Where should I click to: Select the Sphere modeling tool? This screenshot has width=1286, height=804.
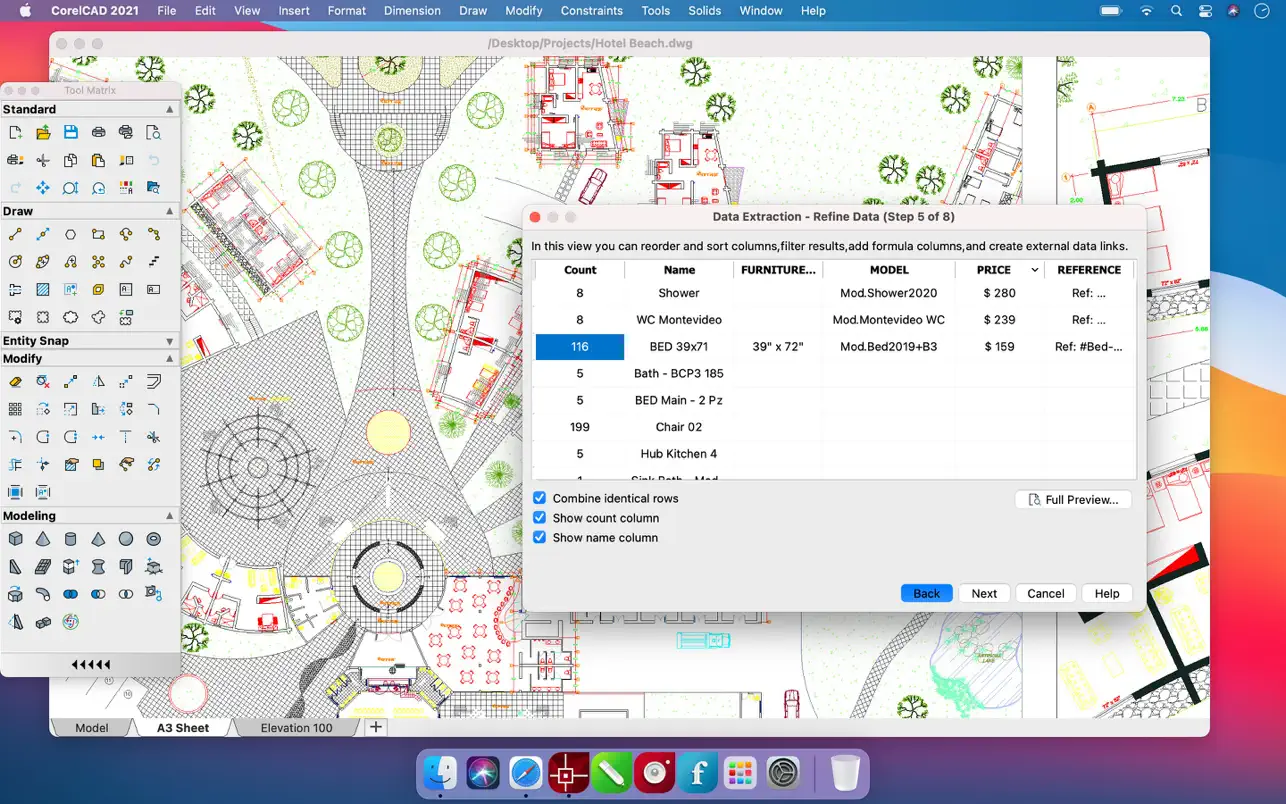(x=126, y=539)
